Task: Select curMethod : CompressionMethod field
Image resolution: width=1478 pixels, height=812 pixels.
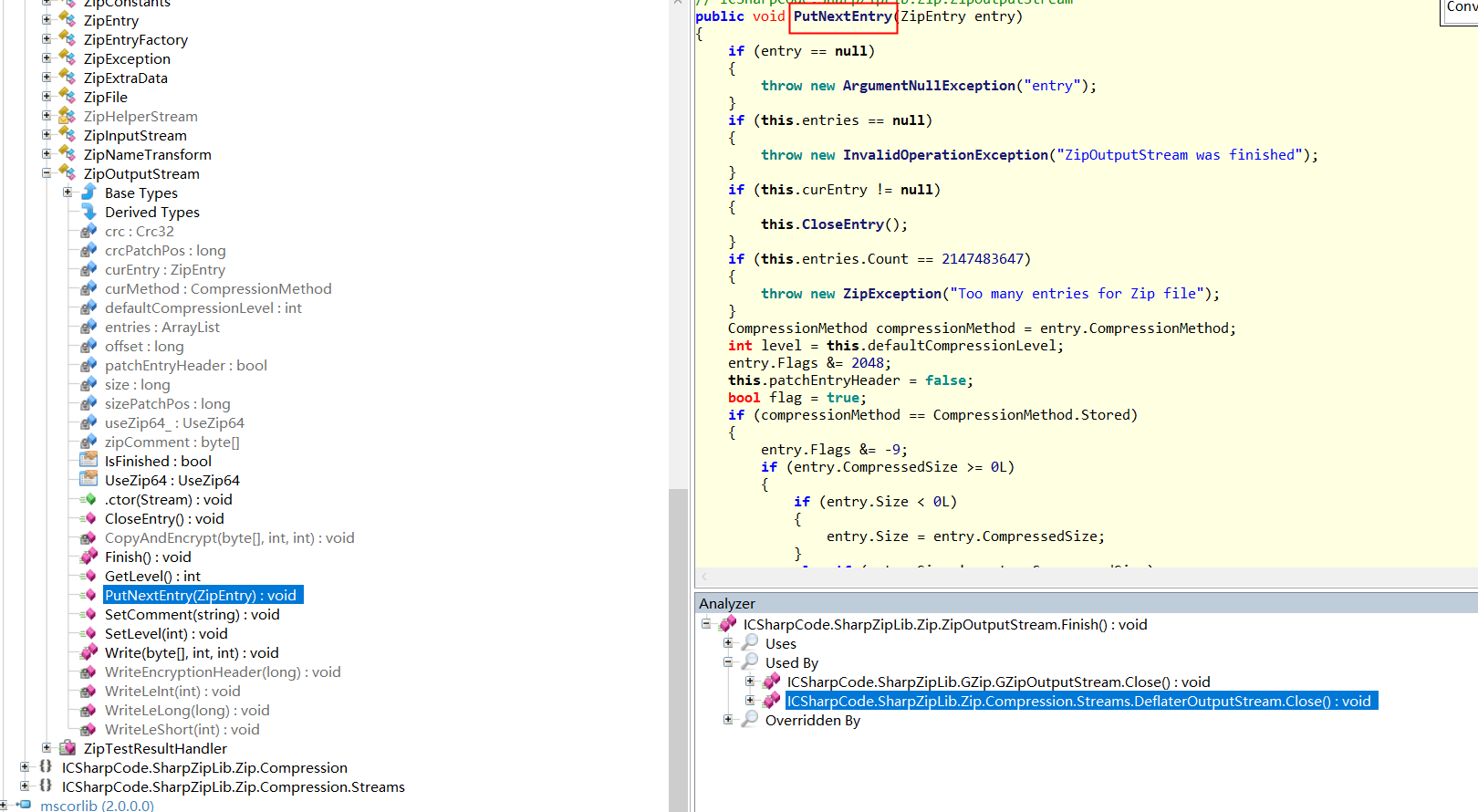Action: [x=218, y=288]
